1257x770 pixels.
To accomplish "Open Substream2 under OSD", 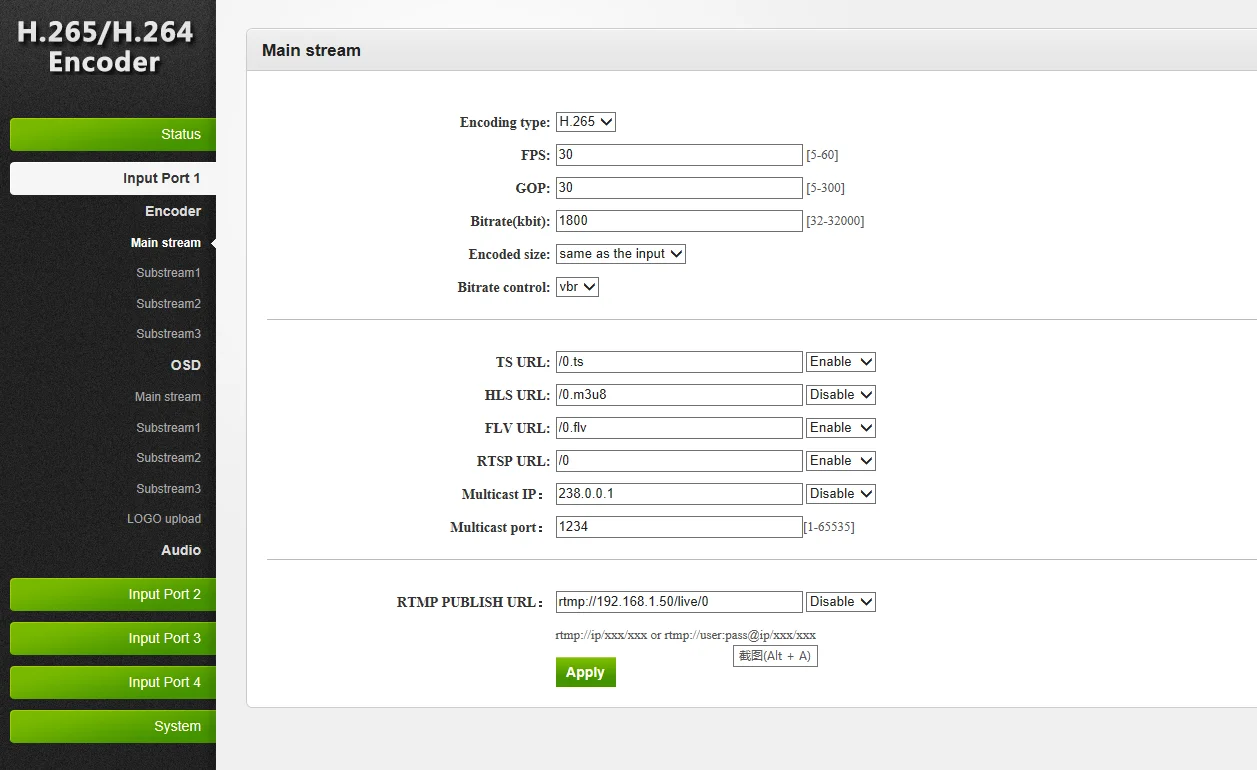I will [x=168, y=458].
